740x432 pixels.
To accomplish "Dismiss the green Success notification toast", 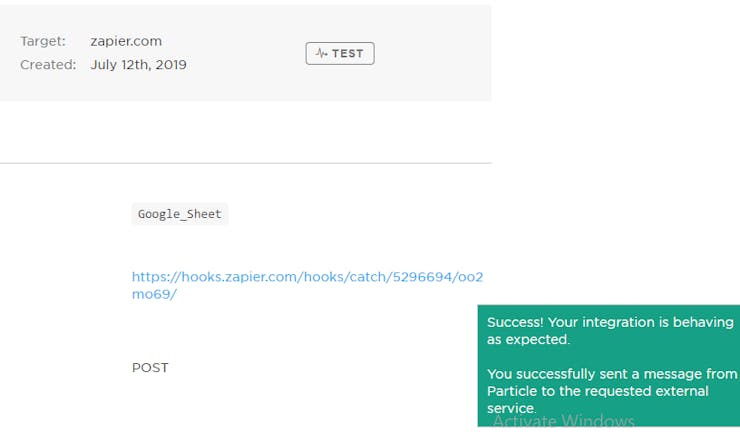I will (609, 366).
